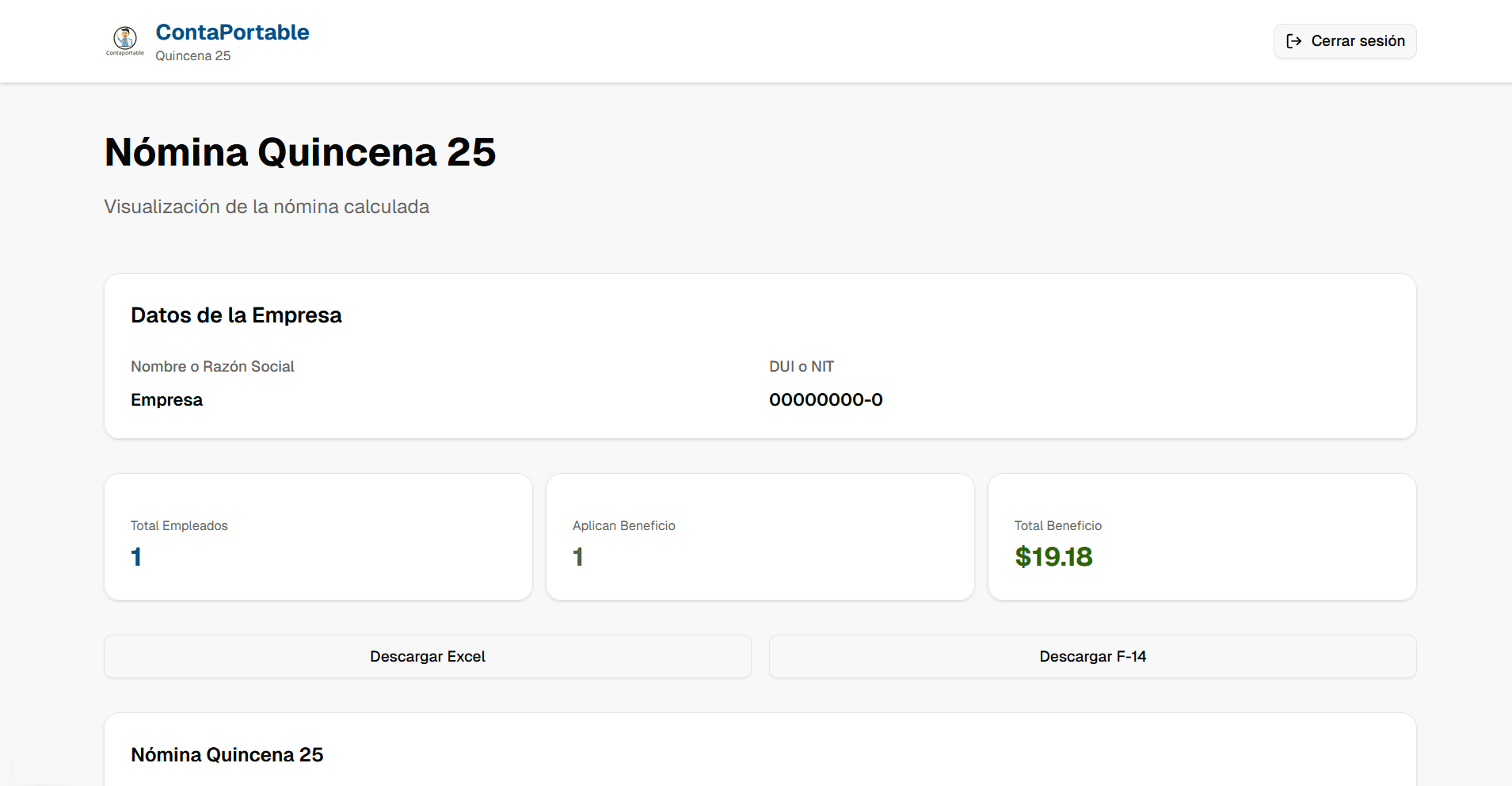Click the Datos de la Empresa heading
Viewport: 1512px width, 786px height.
click(x=236, y=315)
